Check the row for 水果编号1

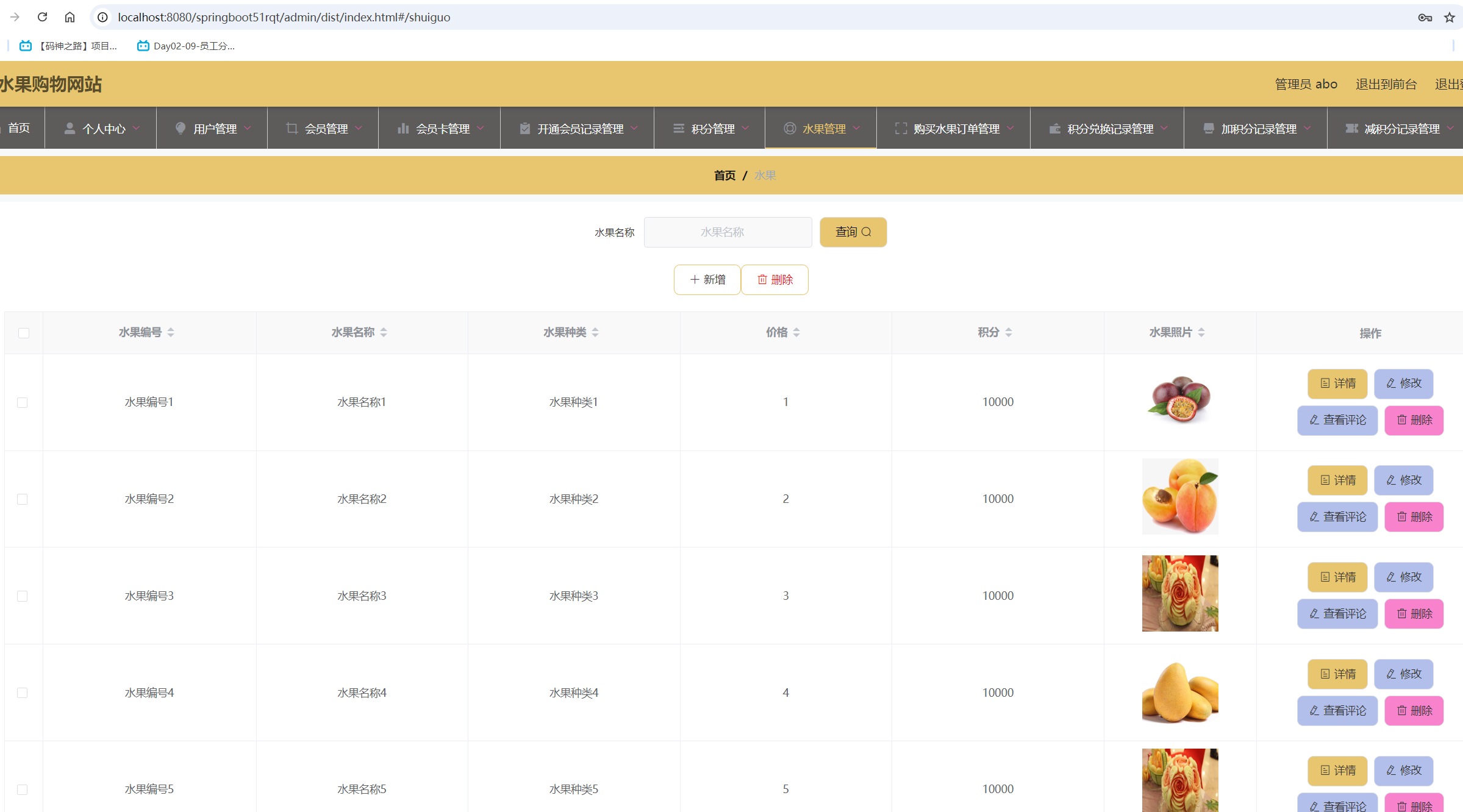(x=23, y=402)
